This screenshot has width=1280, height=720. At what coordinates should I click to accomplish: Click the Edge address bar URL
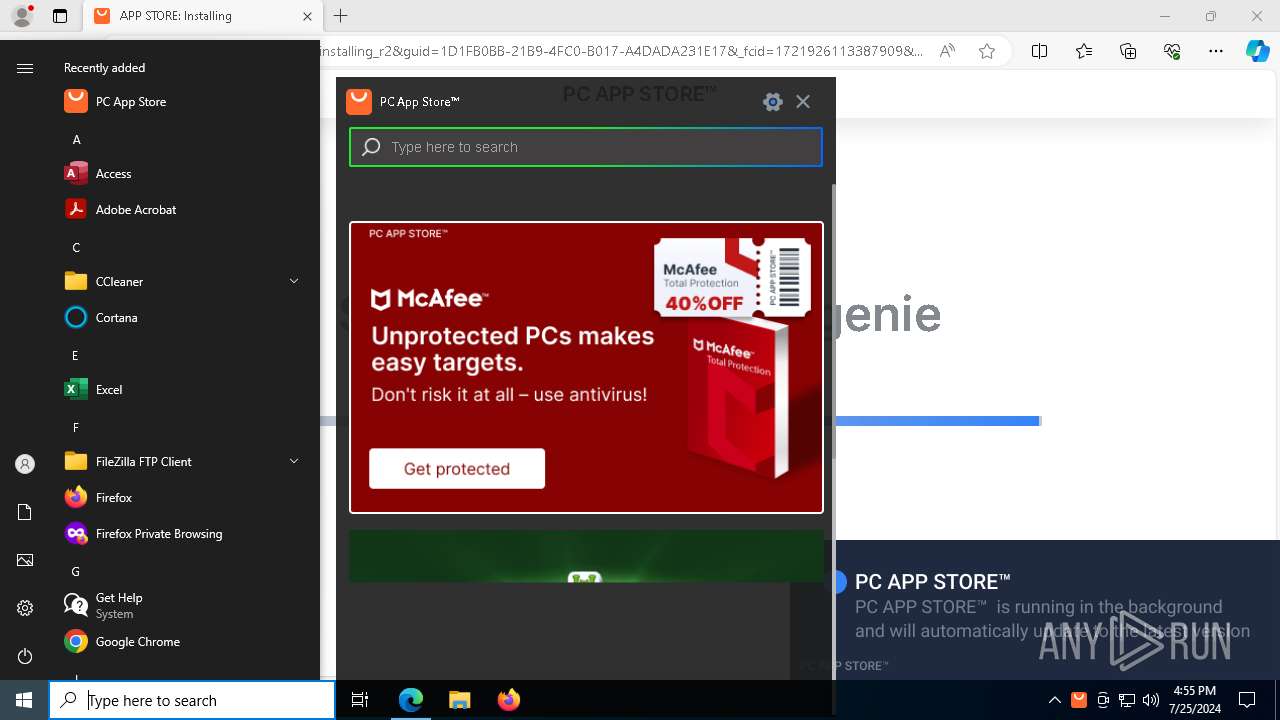coord(620,51)
